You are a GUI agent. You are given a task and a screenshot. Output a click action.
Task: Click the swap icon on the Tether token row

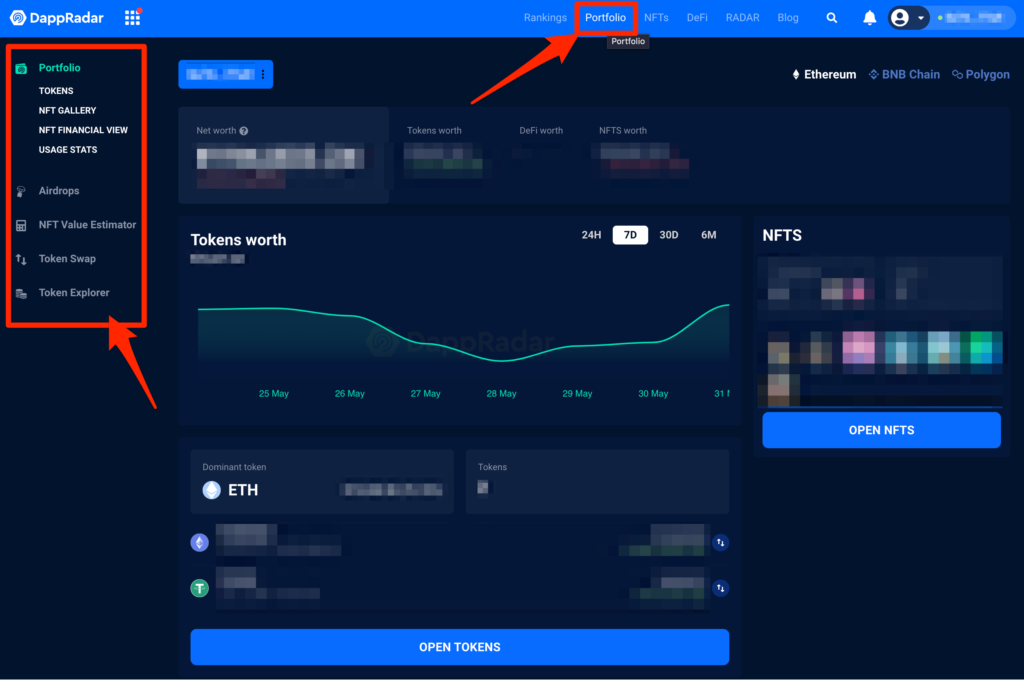720,589
